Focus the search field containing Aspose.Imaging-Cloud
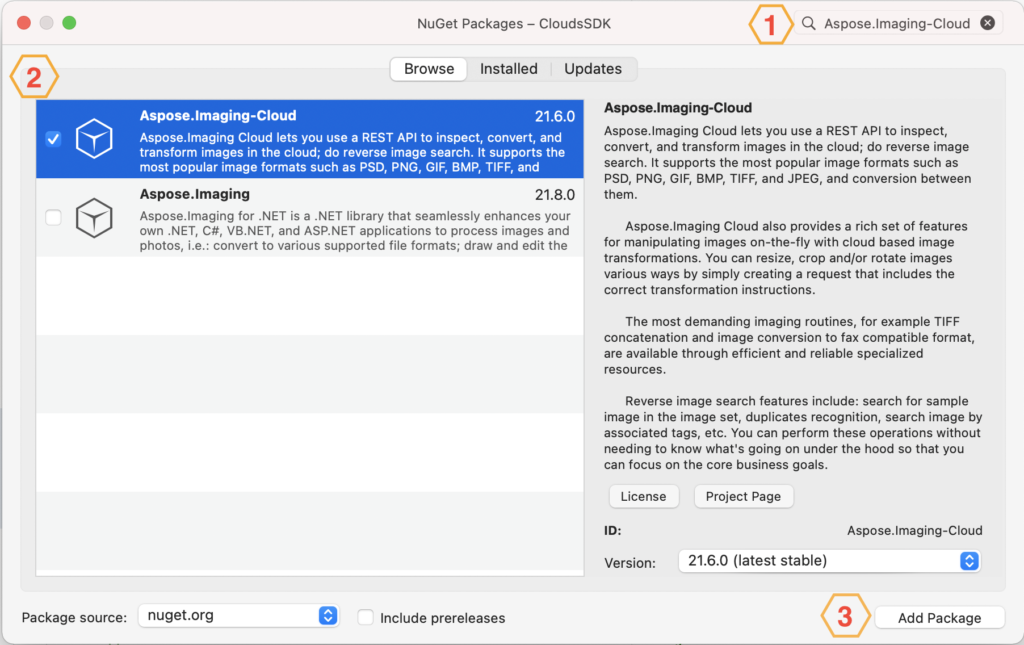 pos(897,24)
